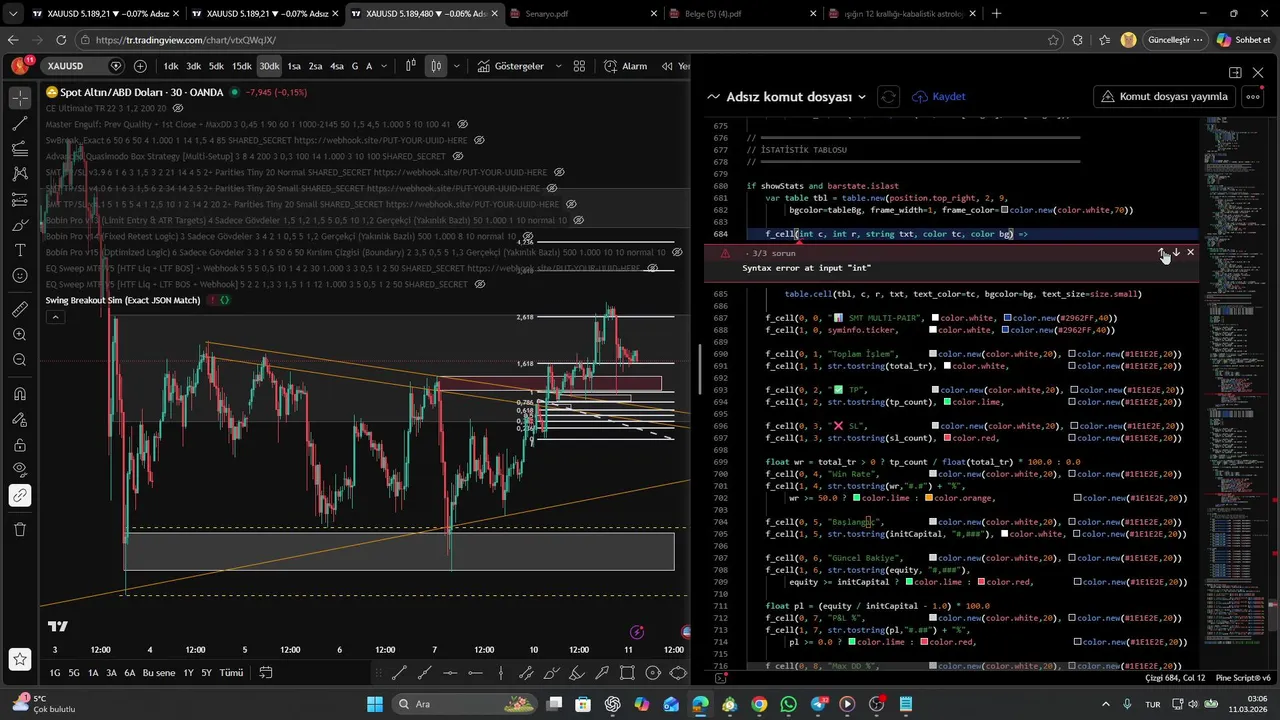Click the bar type icon
Viewport: 1280px width, 720px height.
pos(411,66)
